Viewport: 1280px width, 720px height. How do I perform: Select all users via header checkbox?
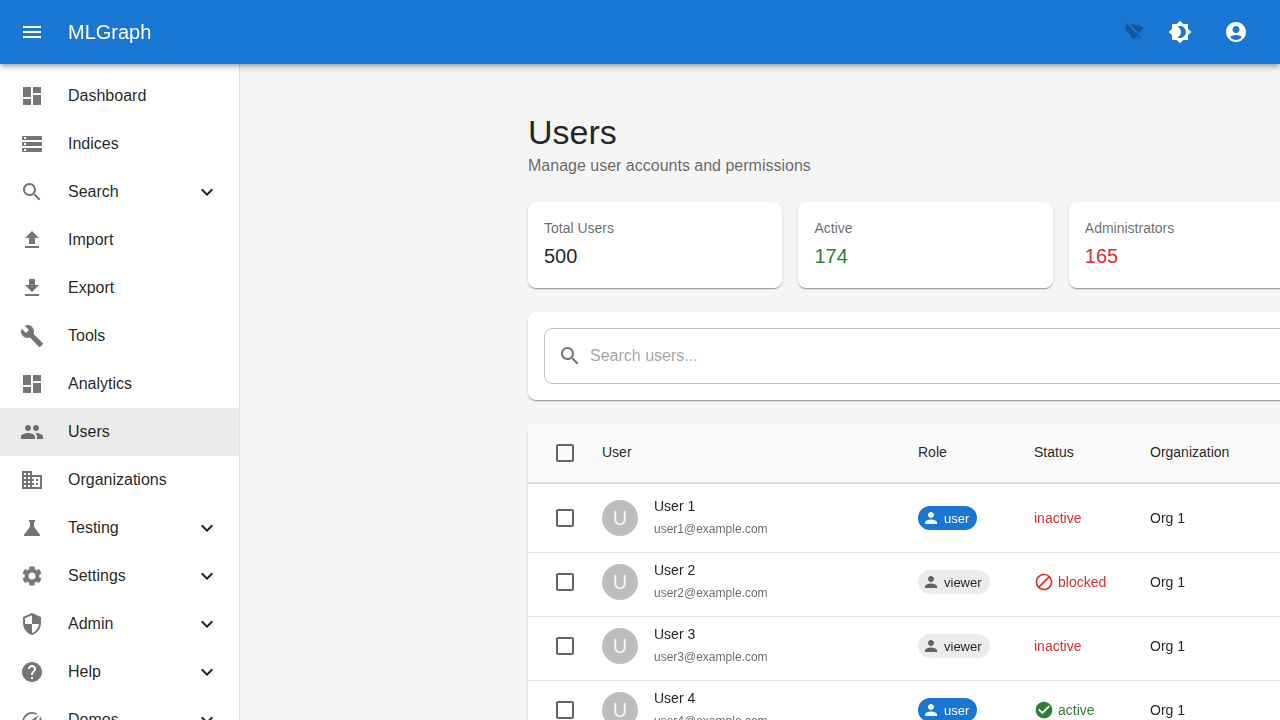(564, 453)
